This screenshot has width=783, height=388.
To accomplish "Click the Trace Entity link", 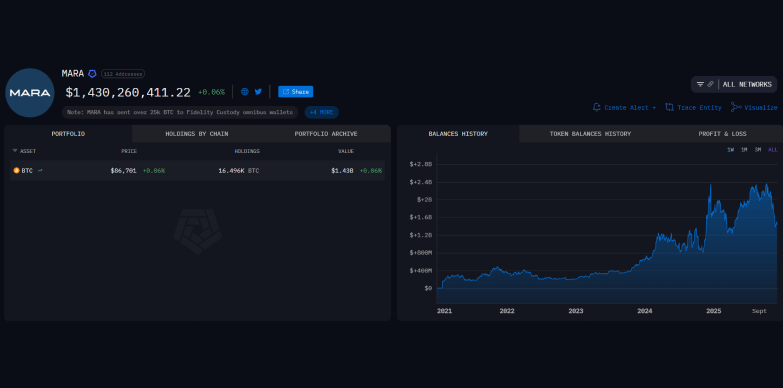I will coord(699,107).
